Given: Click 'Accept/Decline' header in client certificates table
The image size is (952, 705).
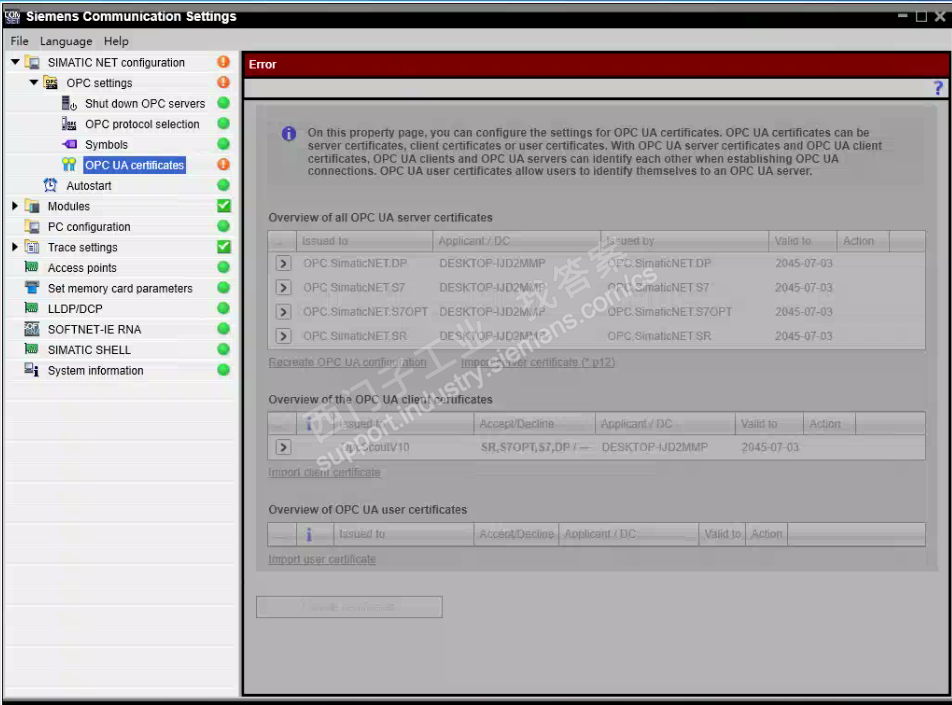Looking at the screenshot, I should tap(534, 424).
